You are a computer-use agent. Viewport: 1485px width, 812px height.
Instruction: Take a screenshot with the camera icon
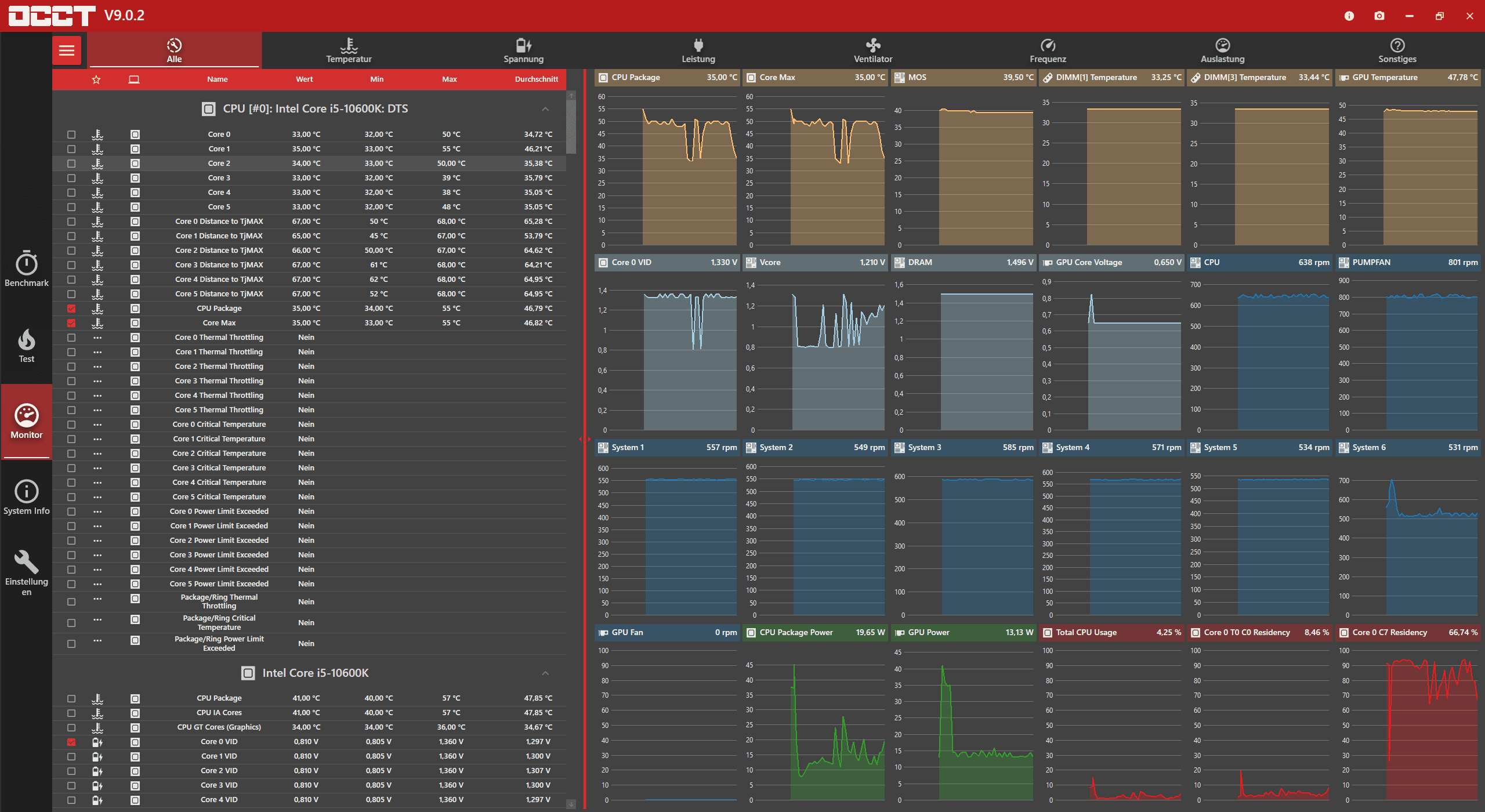pos(1379,16)
